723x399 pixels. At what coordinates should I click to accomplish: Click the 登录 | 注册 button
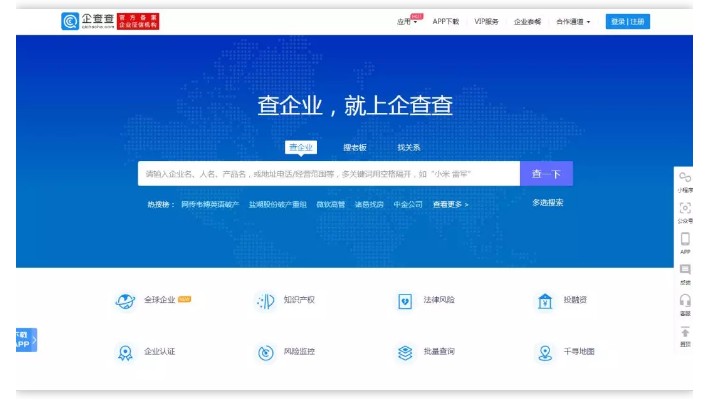click(x=628, y=22)
